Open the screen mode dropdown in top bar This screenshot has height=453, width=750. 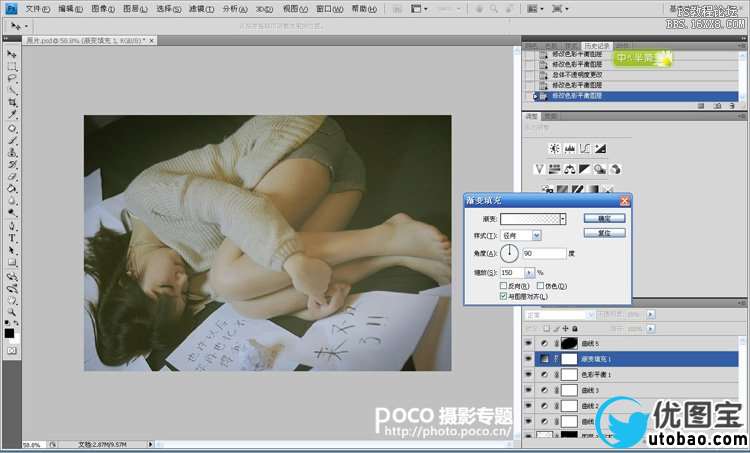560,9
